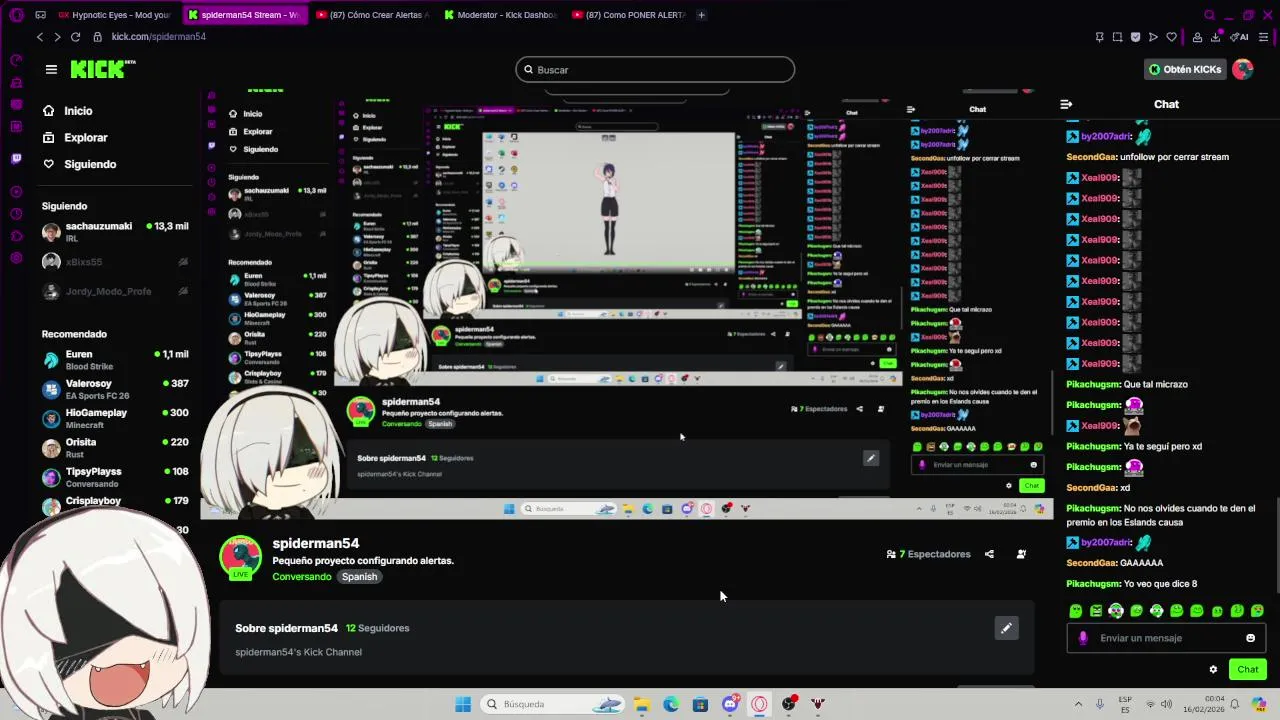Open chat settings gear icon
1280x720 pixels.
[x=1213, y=669]
